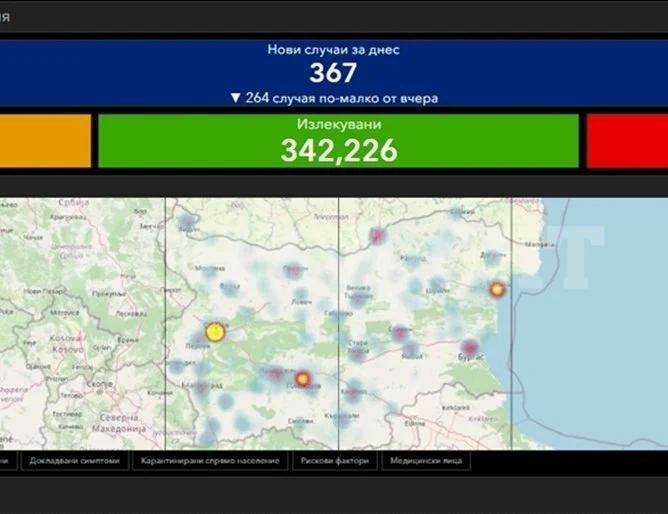668x514 pixels.
Task: Click the Vidin hotspot in northwest Bulgaria
Action: [x=187, y=221]
